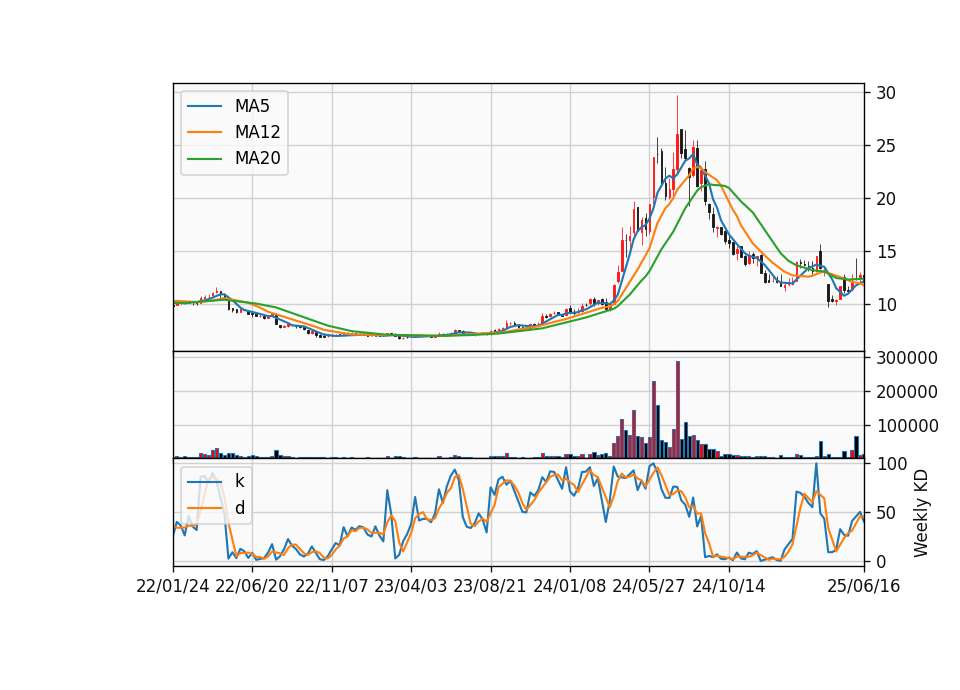Click the KD axis value 50
Viewport: 960px width, 690px height.
pos(886,513)
